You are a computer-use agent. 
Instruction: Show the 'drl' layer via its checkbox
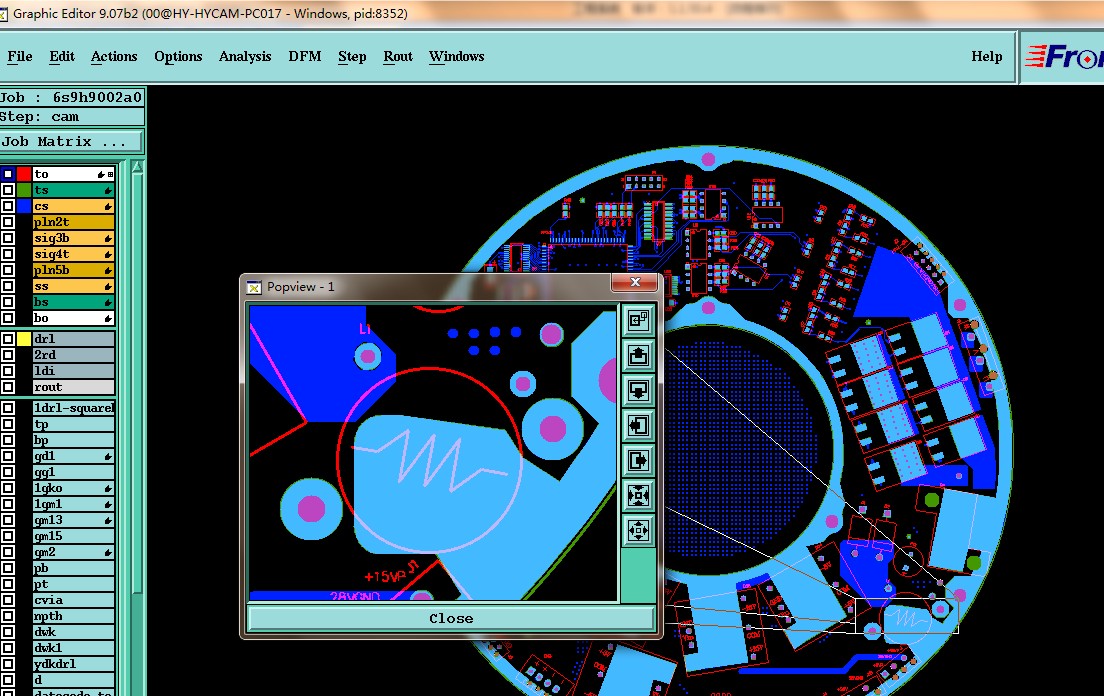click(x=8, y=339)
